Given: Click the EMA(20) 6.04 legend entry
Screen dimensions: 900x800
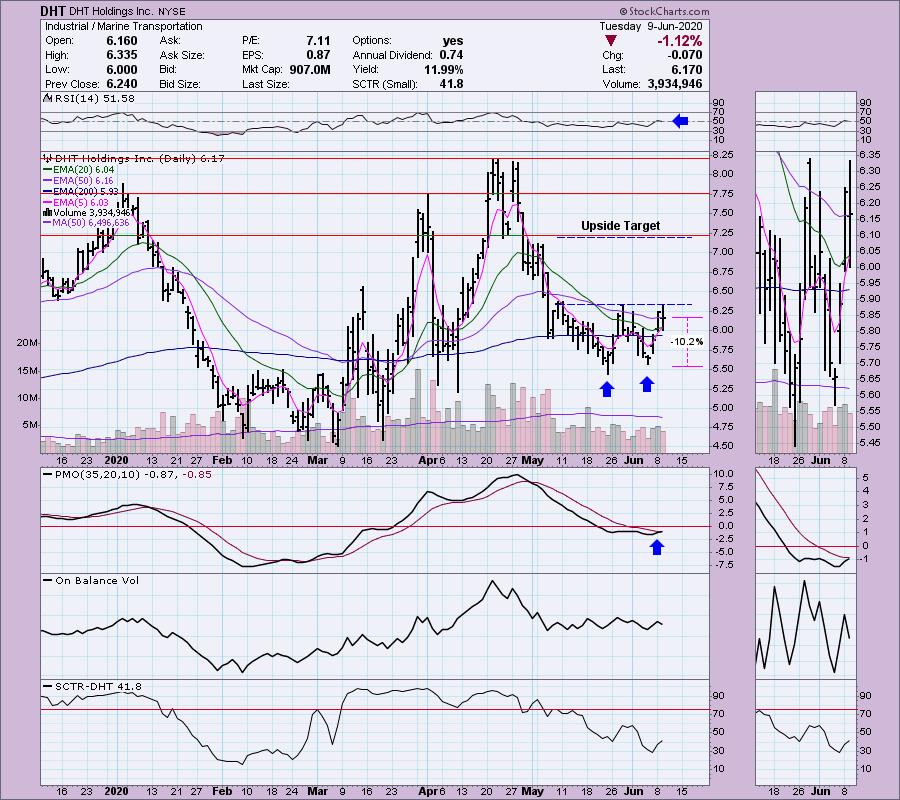Looking at the screenshot, I should click(83, 170).
